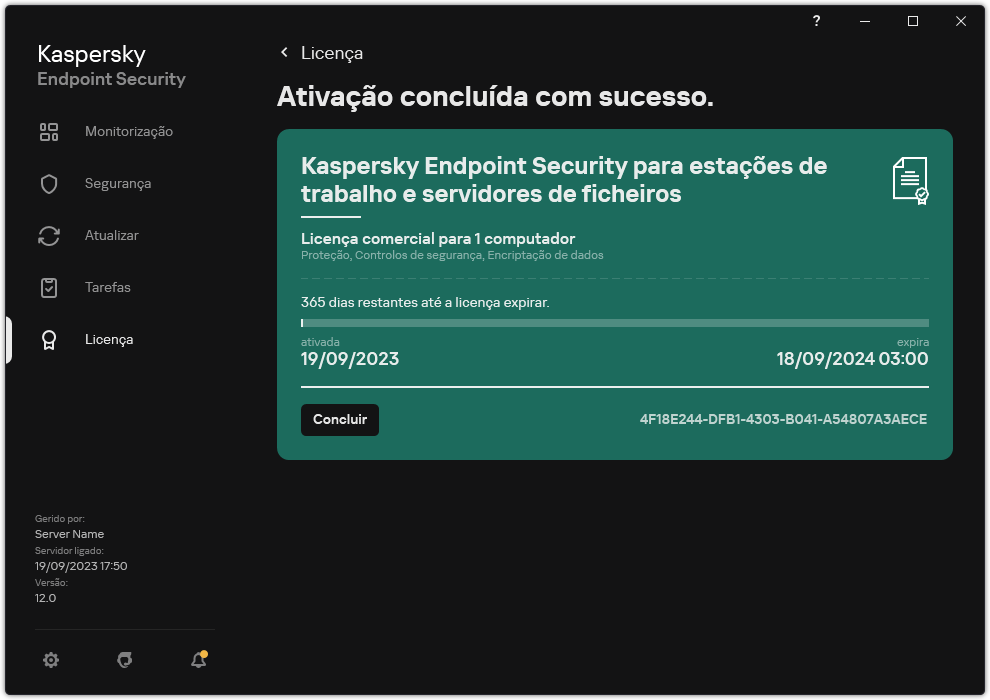Click the license certificate icon on the card

911,180
